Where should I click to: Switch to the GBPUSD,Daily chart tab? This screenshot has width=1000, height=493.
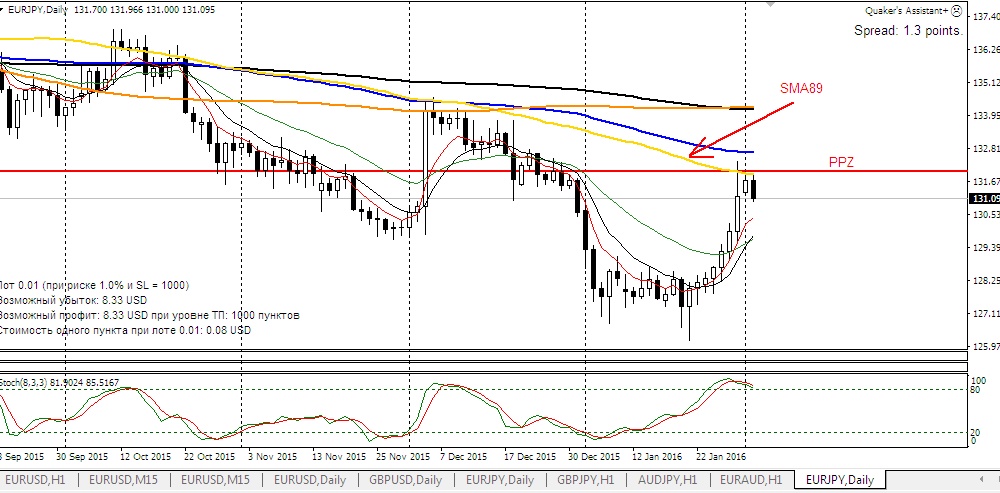[x=405, y=480]
